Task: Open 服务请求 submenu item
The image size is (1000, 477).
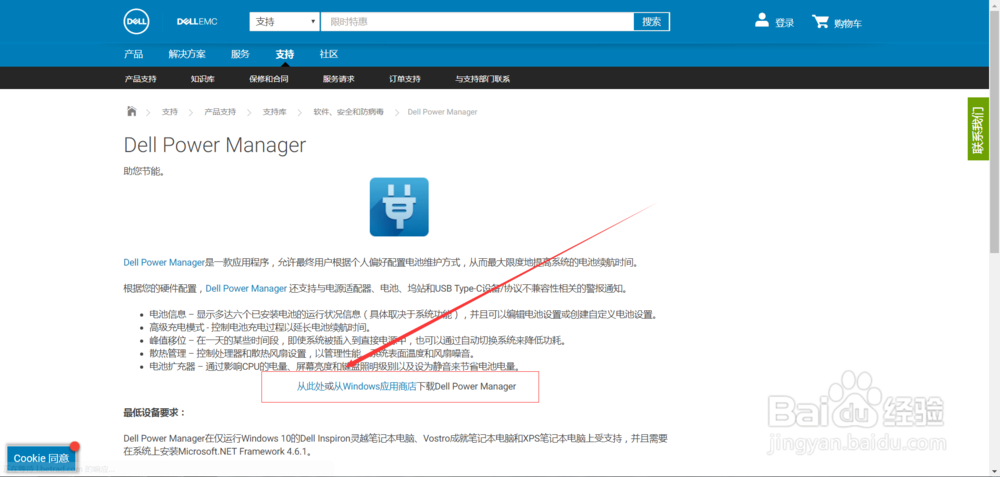Action: [339, 79]
